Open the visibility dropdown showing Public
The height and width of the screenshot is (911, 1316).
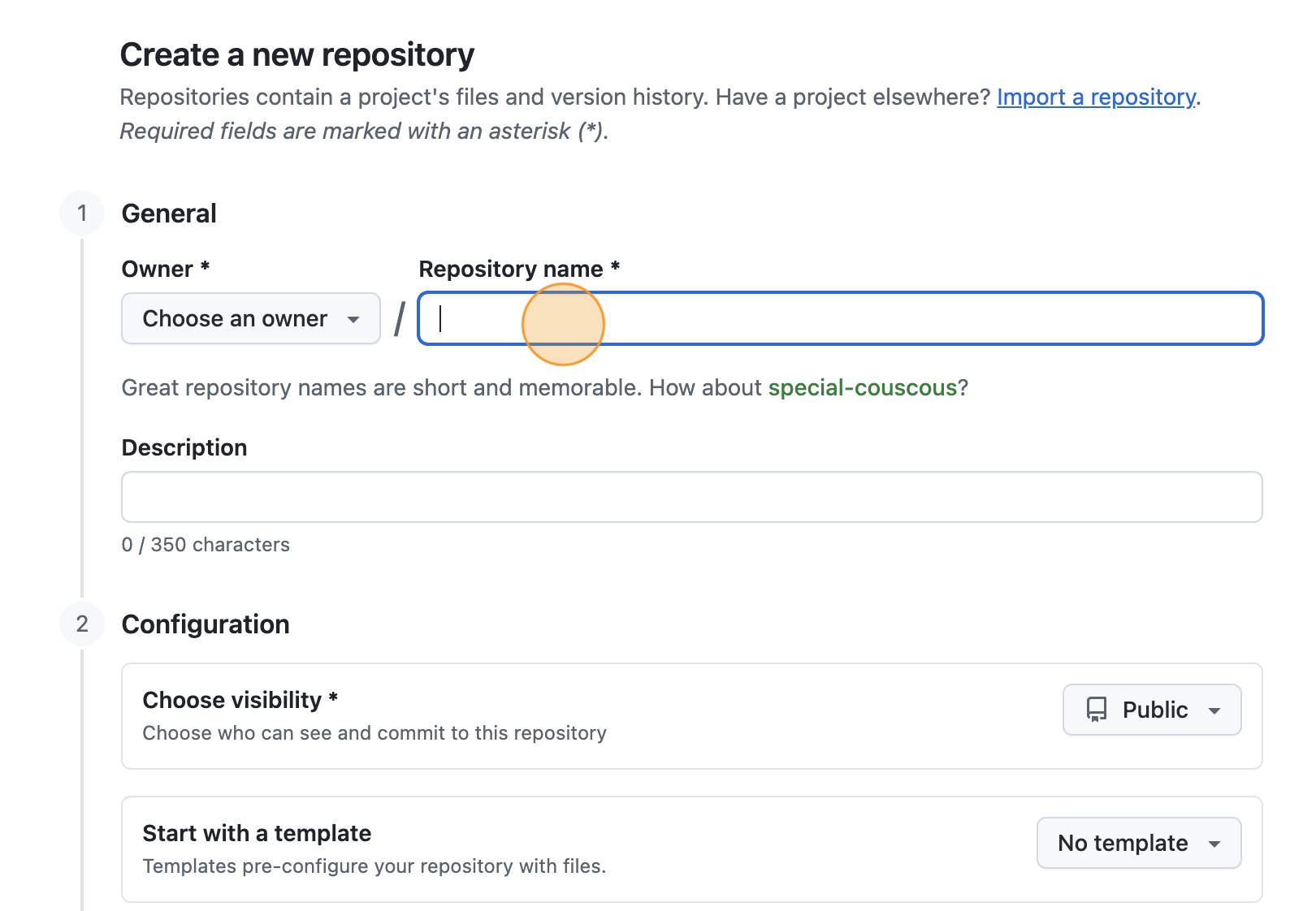tap(1151, 710)
